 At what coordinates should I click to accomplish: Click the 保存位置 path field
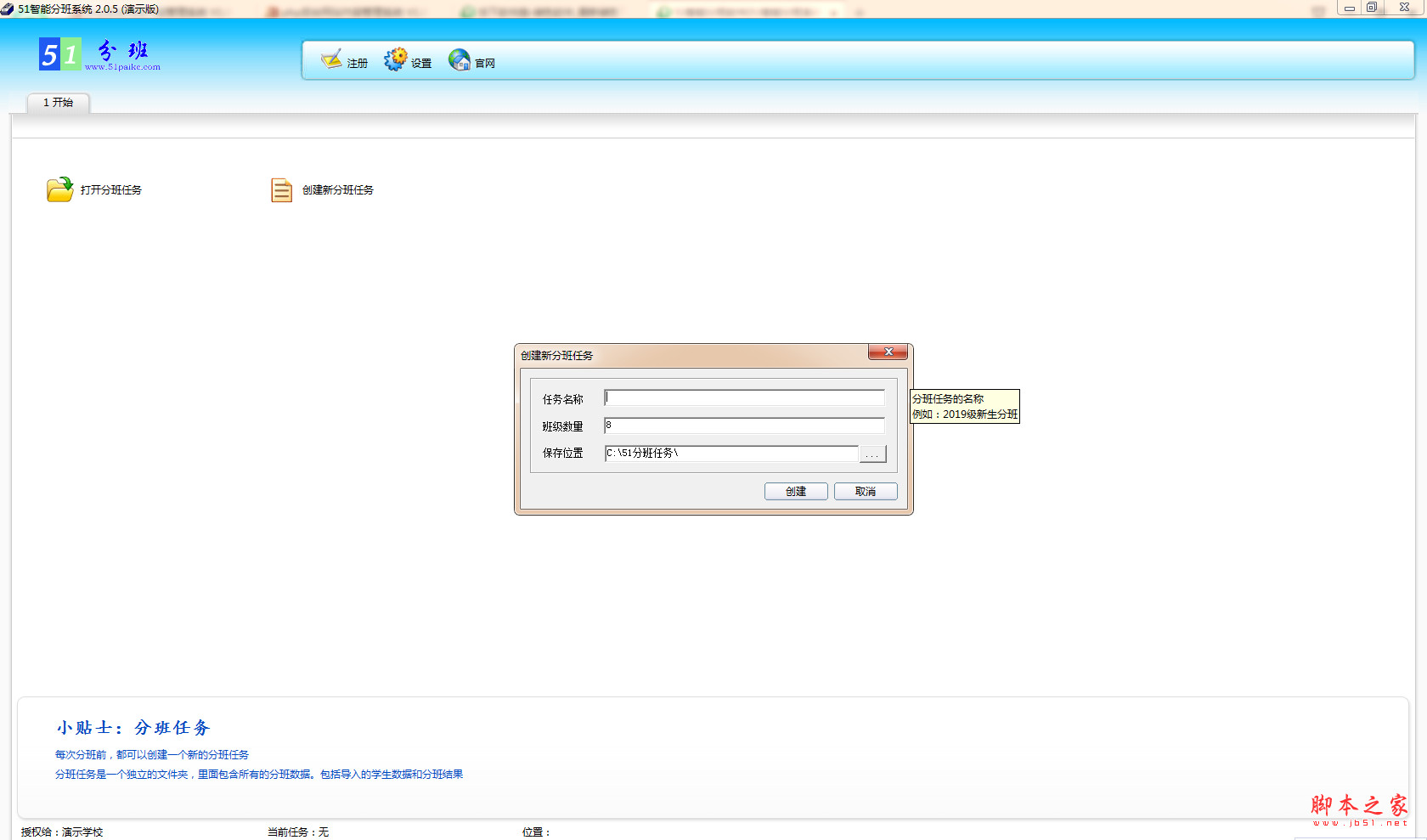[x=731, y=454]
